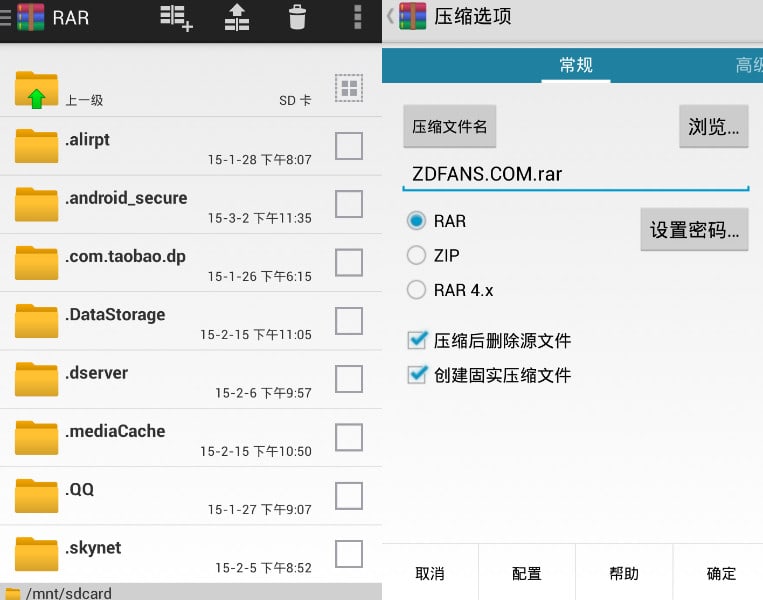Tap the .android_secure folder name

tap(126, 198)
